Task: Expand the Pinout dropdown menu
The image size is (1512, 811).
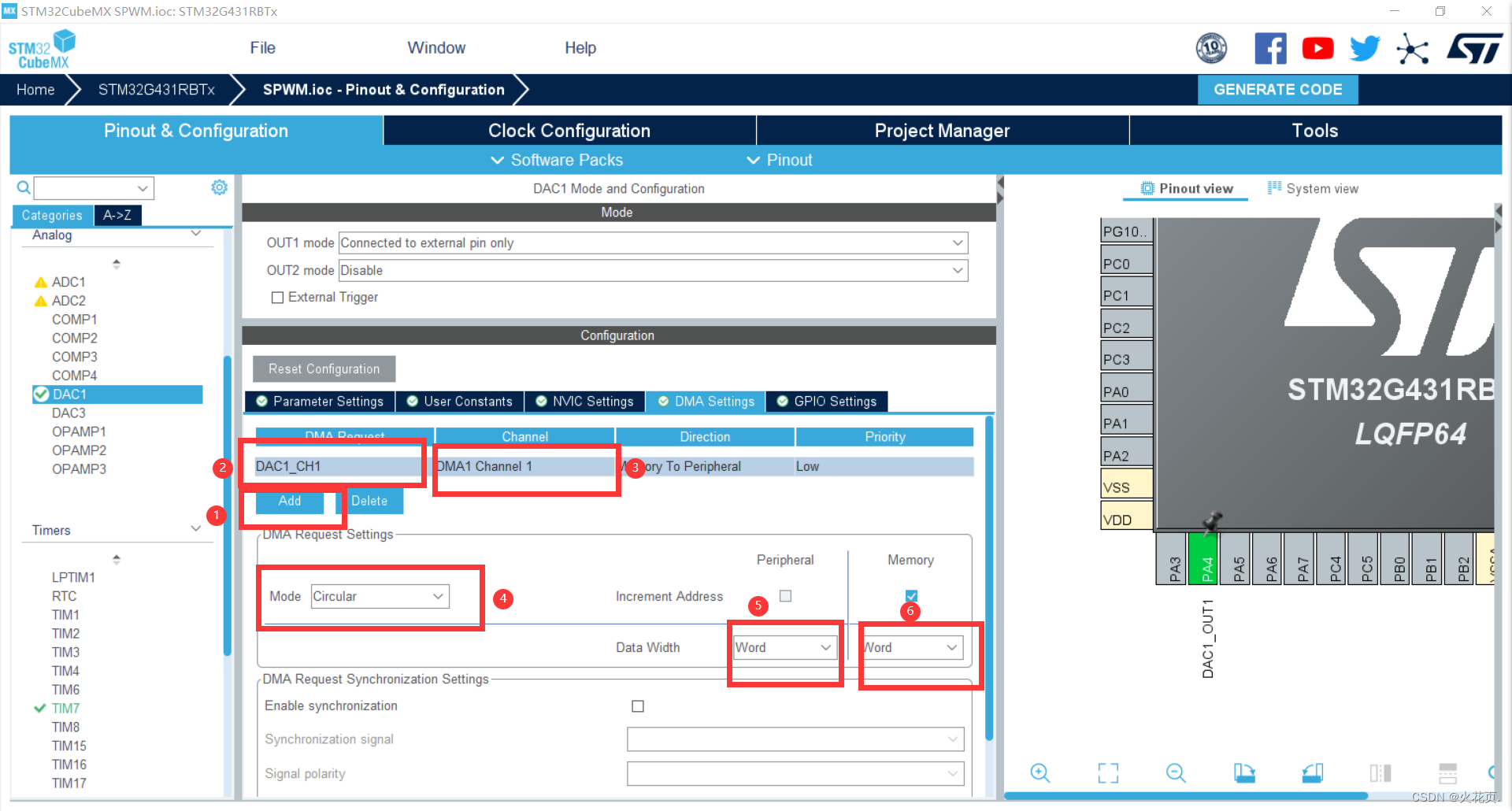Action: coord(780,160)
